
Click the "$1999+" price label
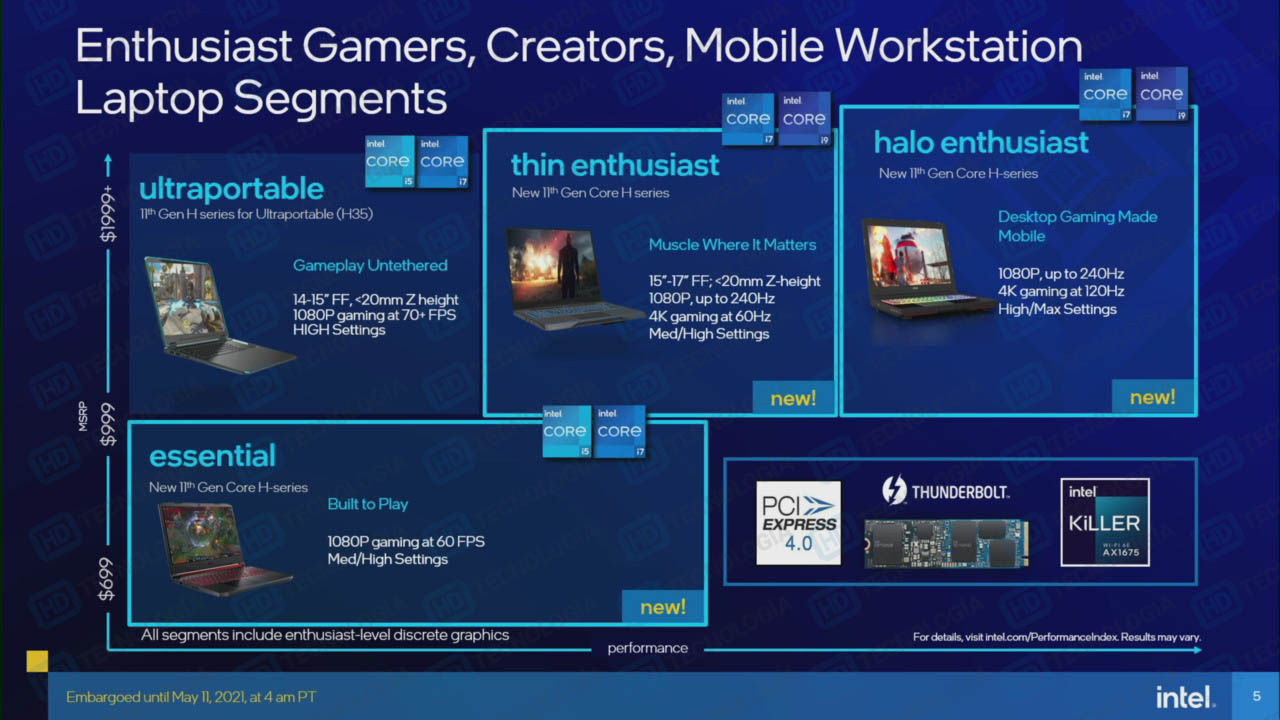click(108, 212)
